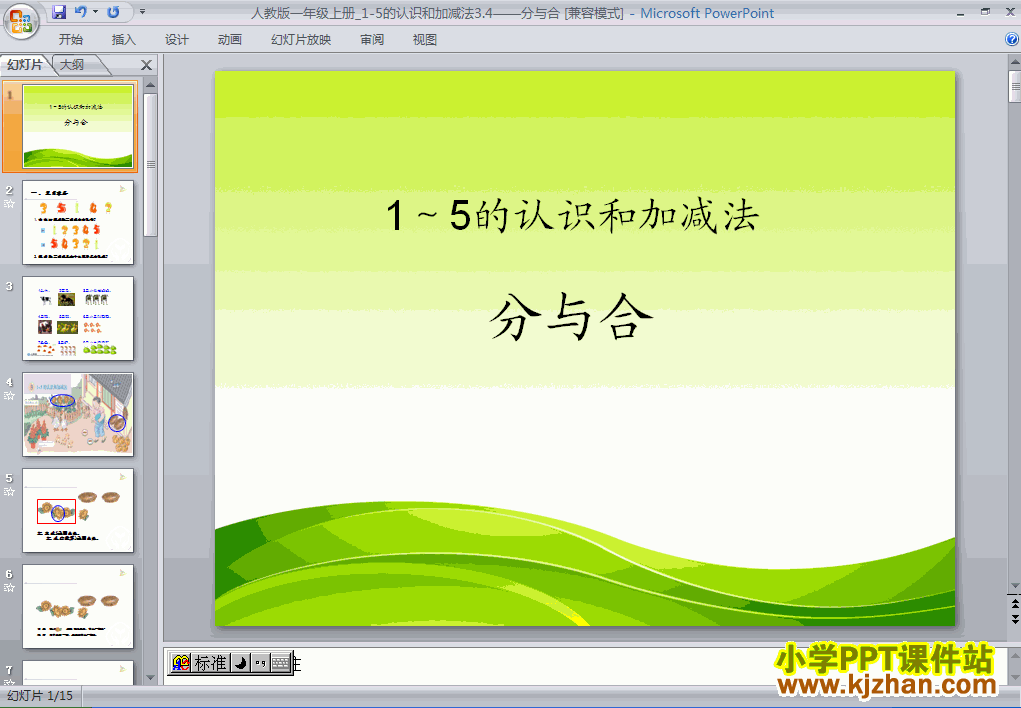Open the IME soft keyboard icon

coord(281,663)
